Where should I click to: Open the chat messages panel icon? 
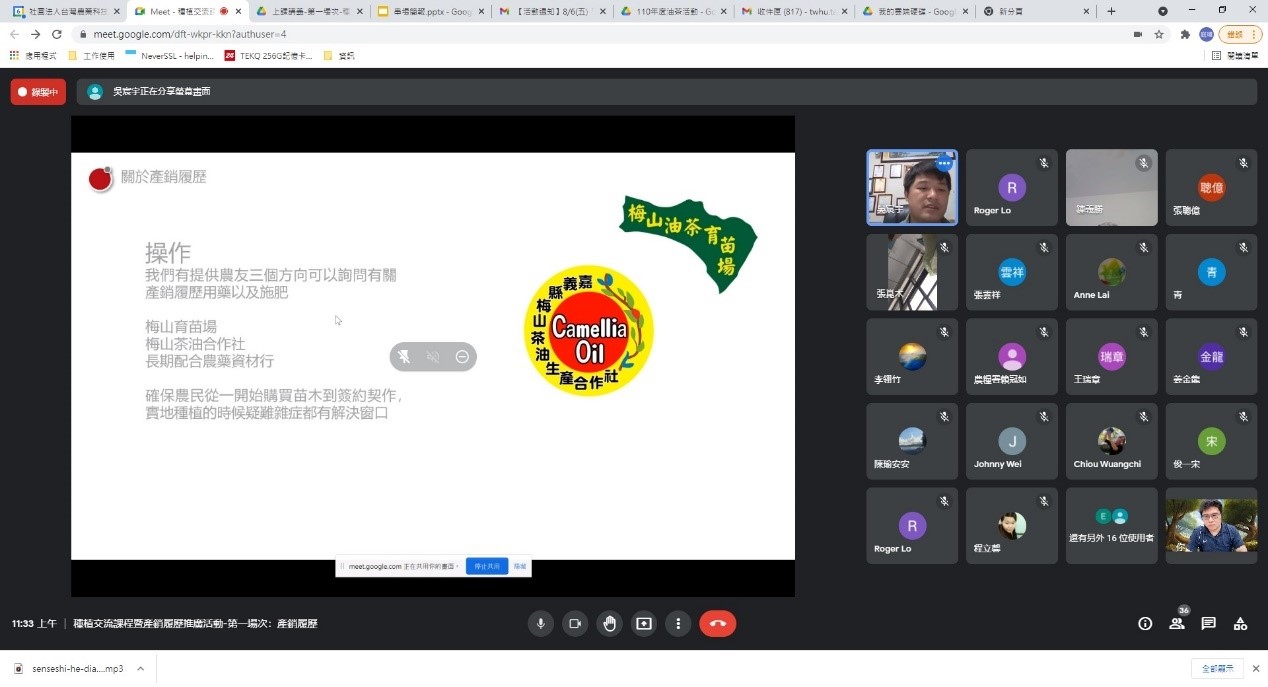(1208, 623)
